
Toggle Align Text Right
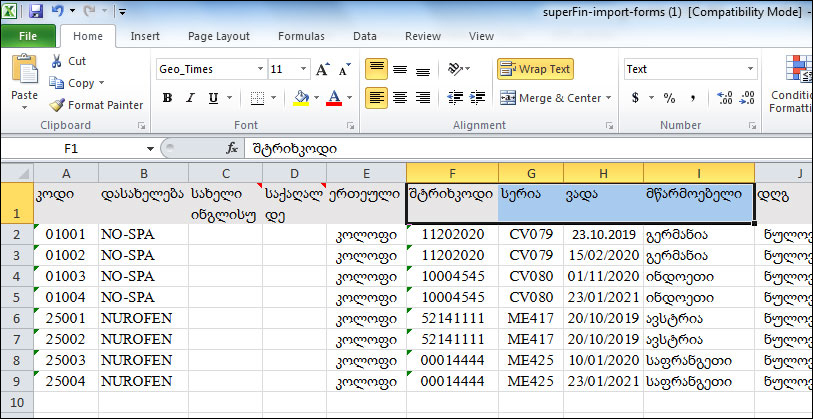[x=423, y=97]
